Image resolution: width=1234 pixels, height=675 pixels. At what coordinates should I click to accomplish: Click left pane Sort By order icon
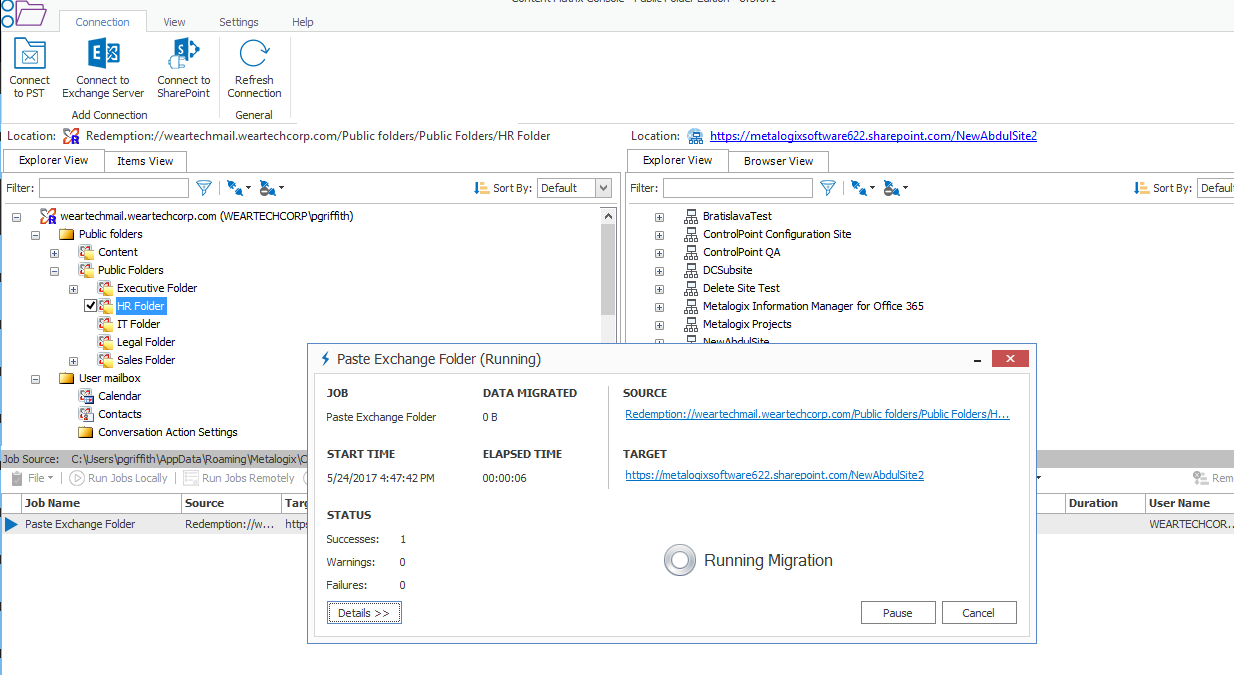481,188
